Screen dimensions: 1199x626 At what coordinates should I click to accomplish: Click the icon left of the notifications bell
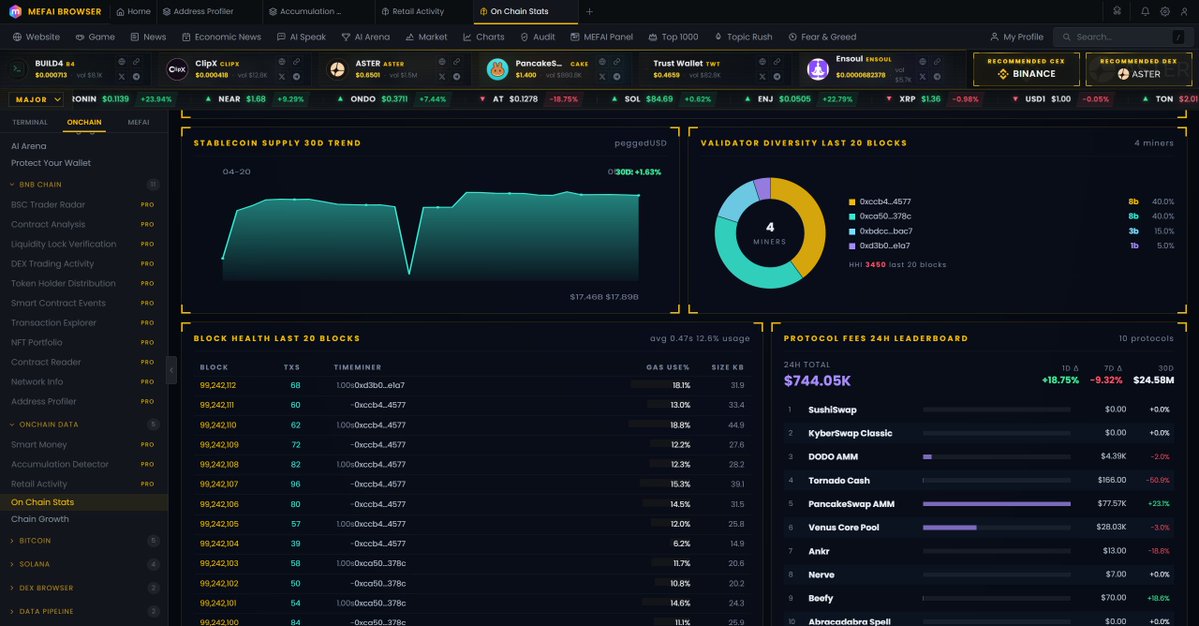(x=1117, y=11)
